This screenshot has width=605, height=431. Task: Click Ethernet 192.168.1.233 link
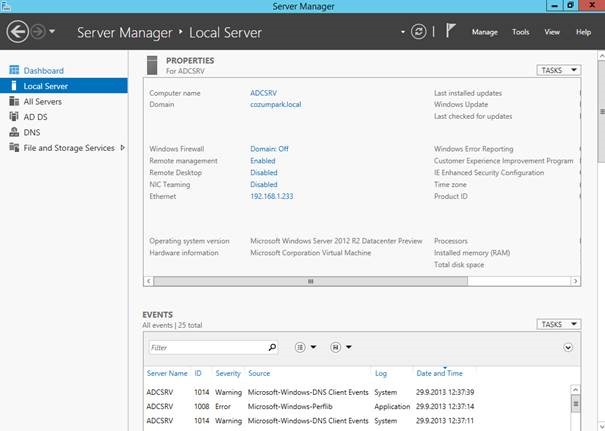[x=272, y=196]
